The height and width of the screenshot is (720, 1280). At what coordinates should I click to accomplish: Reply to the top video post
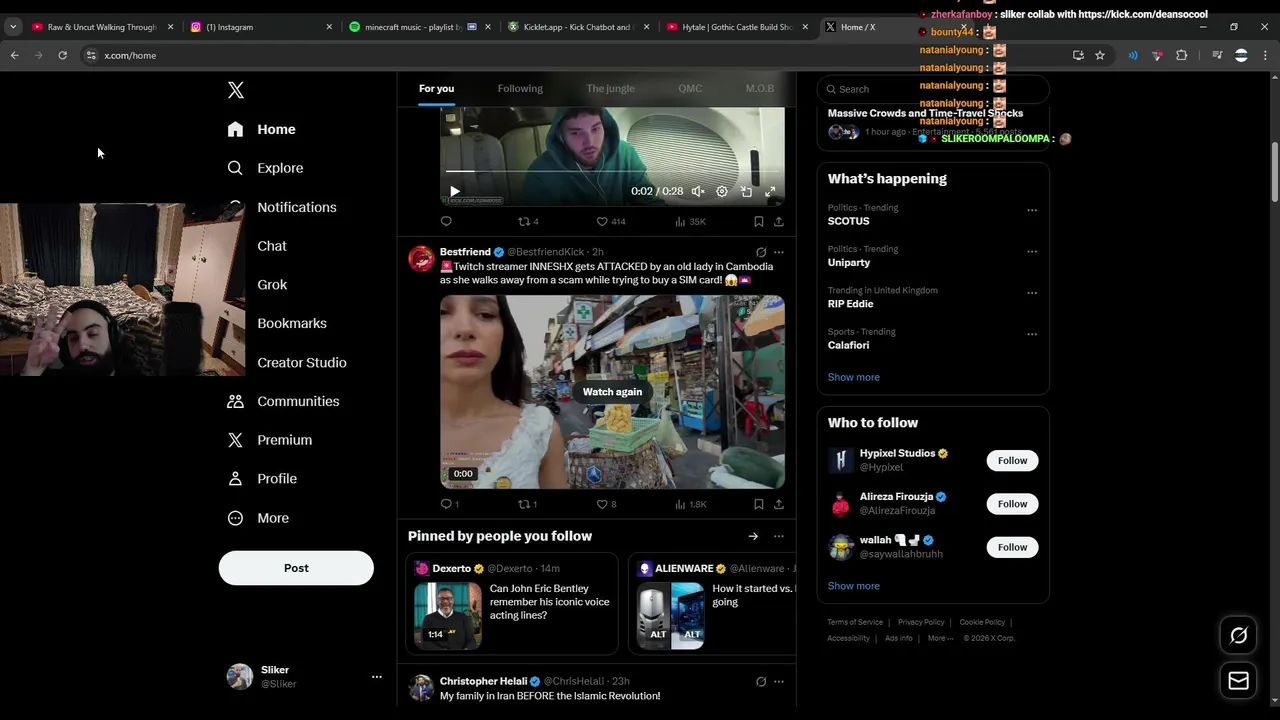(x=446, y=222)
